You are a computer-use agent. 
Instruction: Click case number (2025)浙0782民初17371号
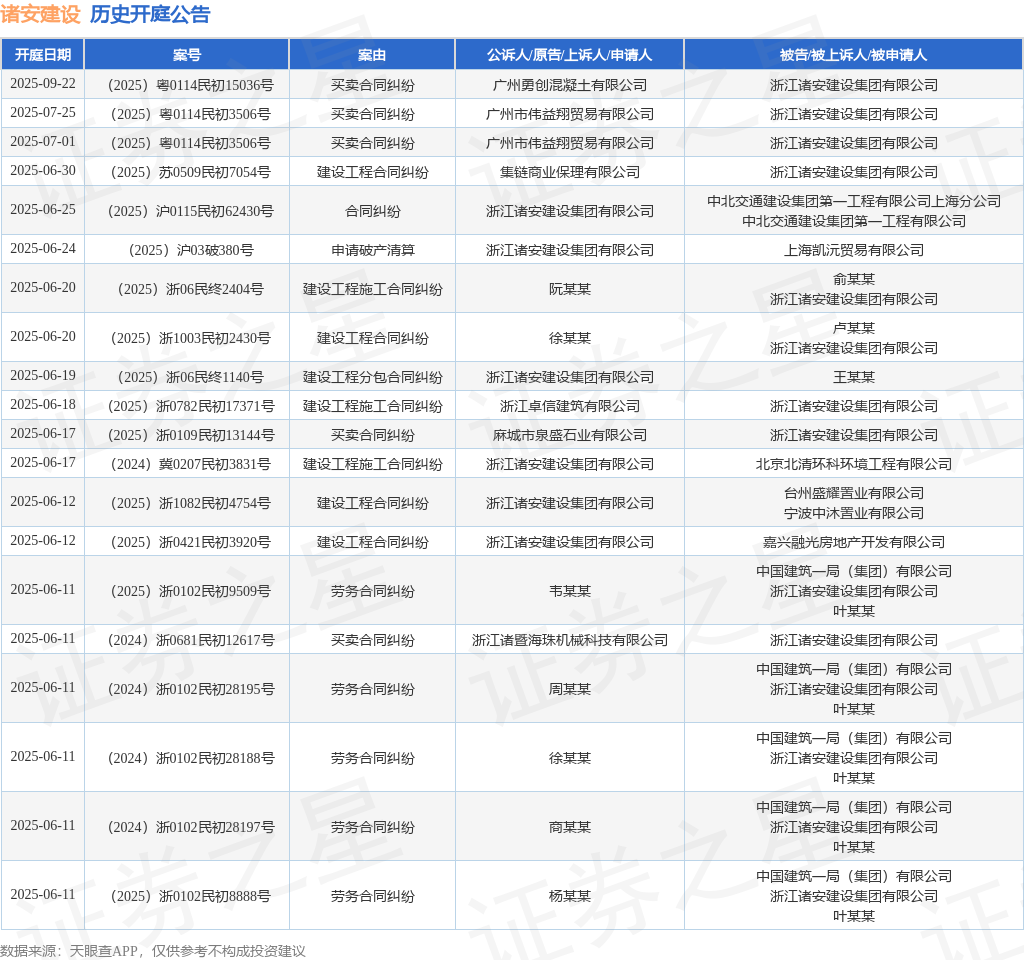[190, 406]
